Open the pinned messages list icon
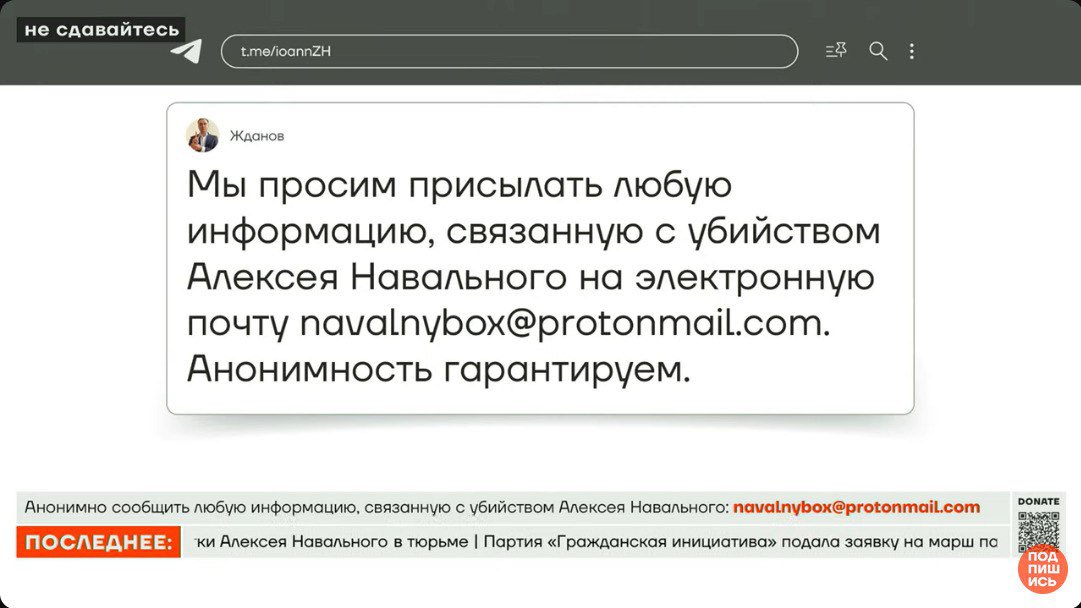1081x608 pixels. tap(836, 50)
